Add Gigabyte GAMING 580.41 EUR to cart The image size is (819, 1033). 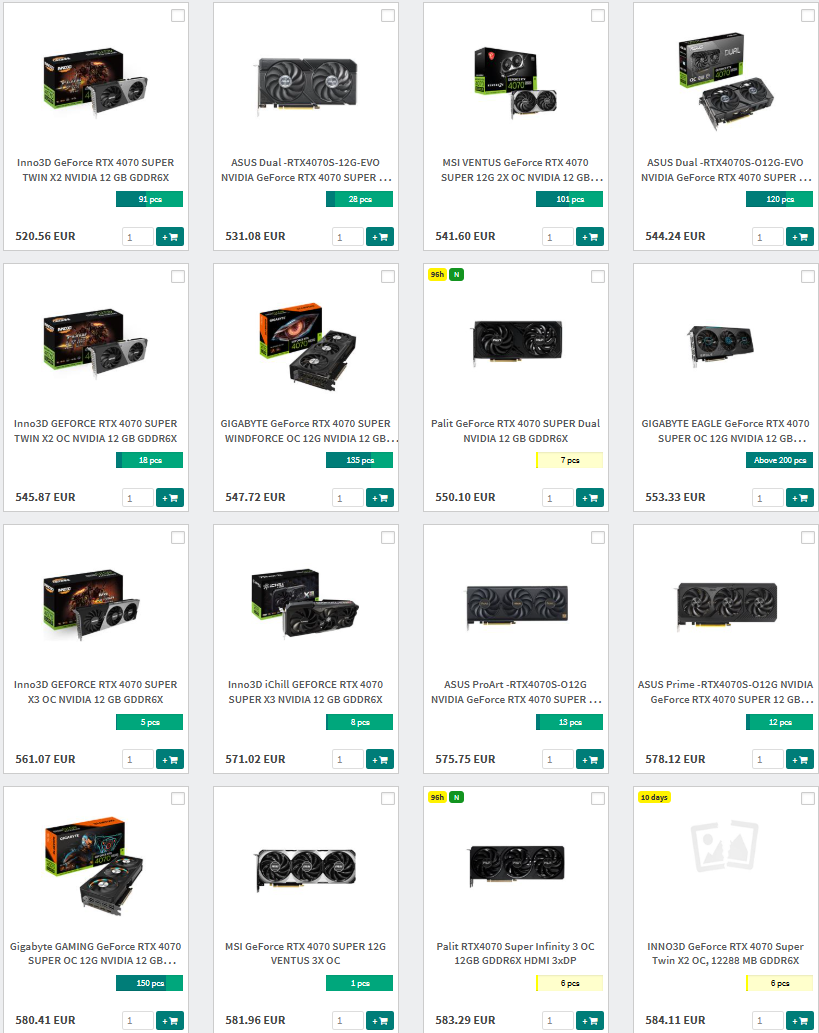pos(169,1020)
